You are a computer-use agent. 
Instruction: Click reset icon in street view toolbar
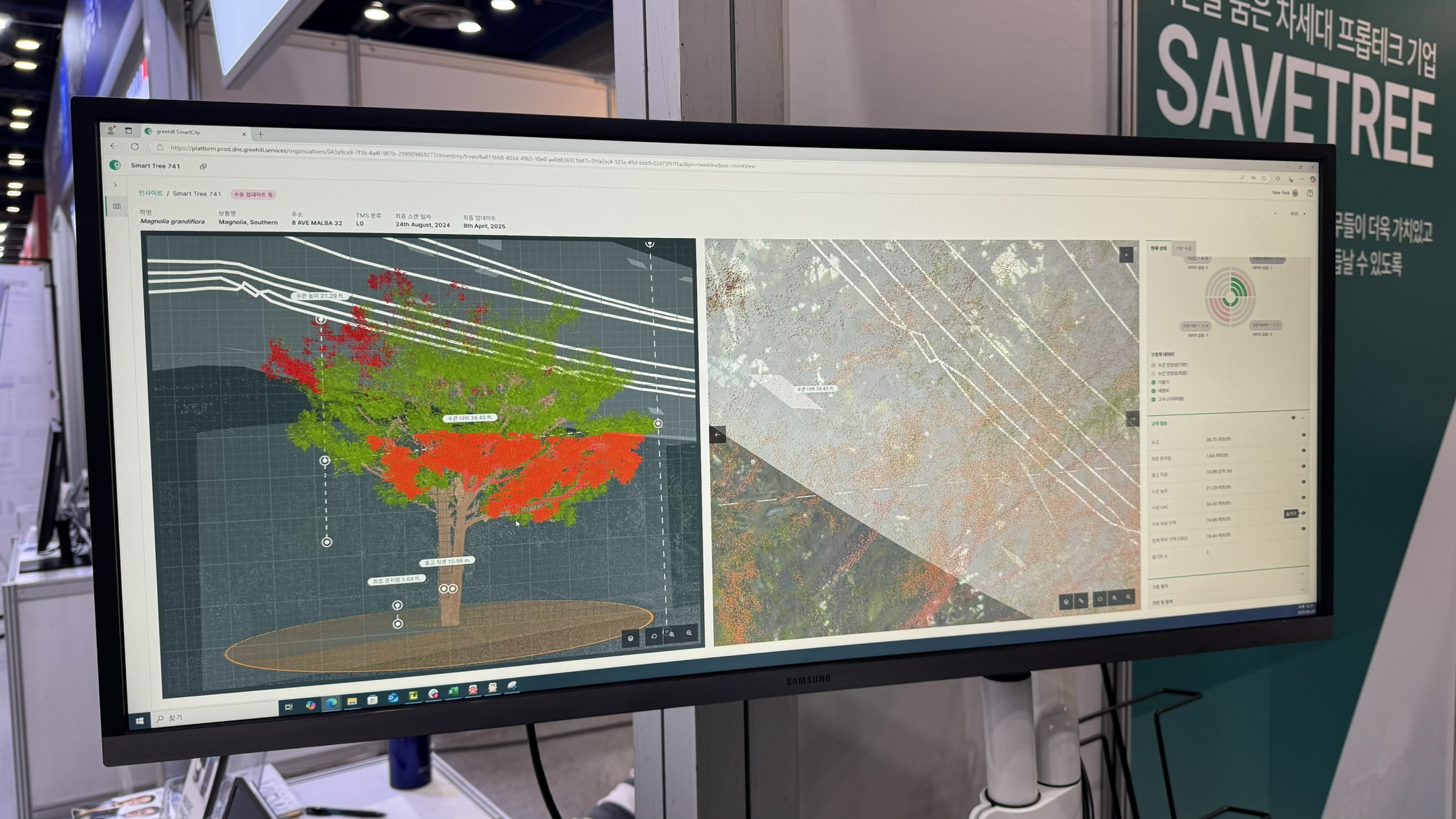click(x=1099, y=599)
